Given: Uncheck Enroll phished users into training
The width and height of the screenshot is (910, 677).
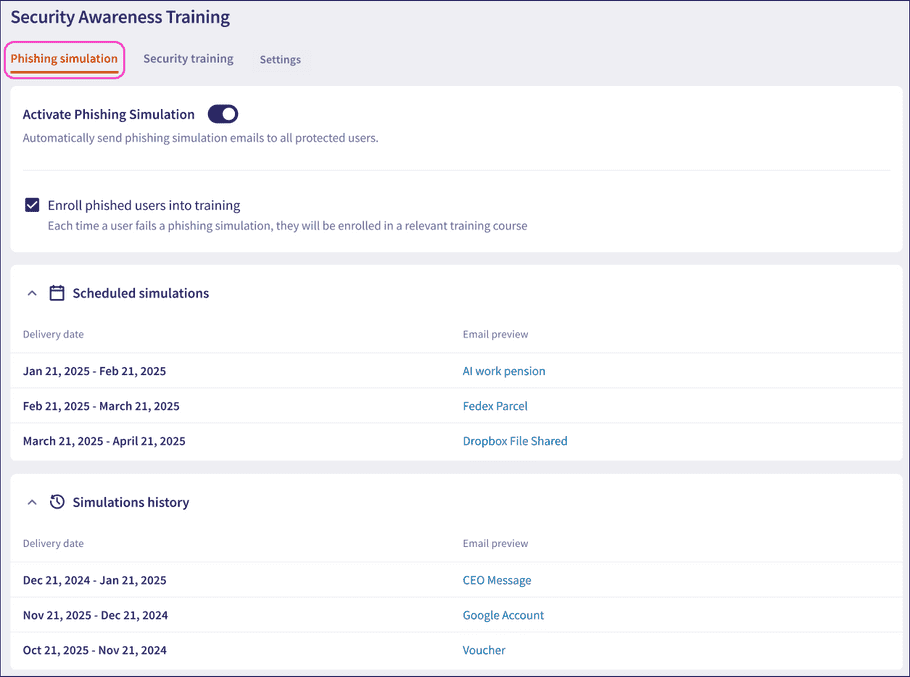Looking at the screenshot, I should 32,204.
